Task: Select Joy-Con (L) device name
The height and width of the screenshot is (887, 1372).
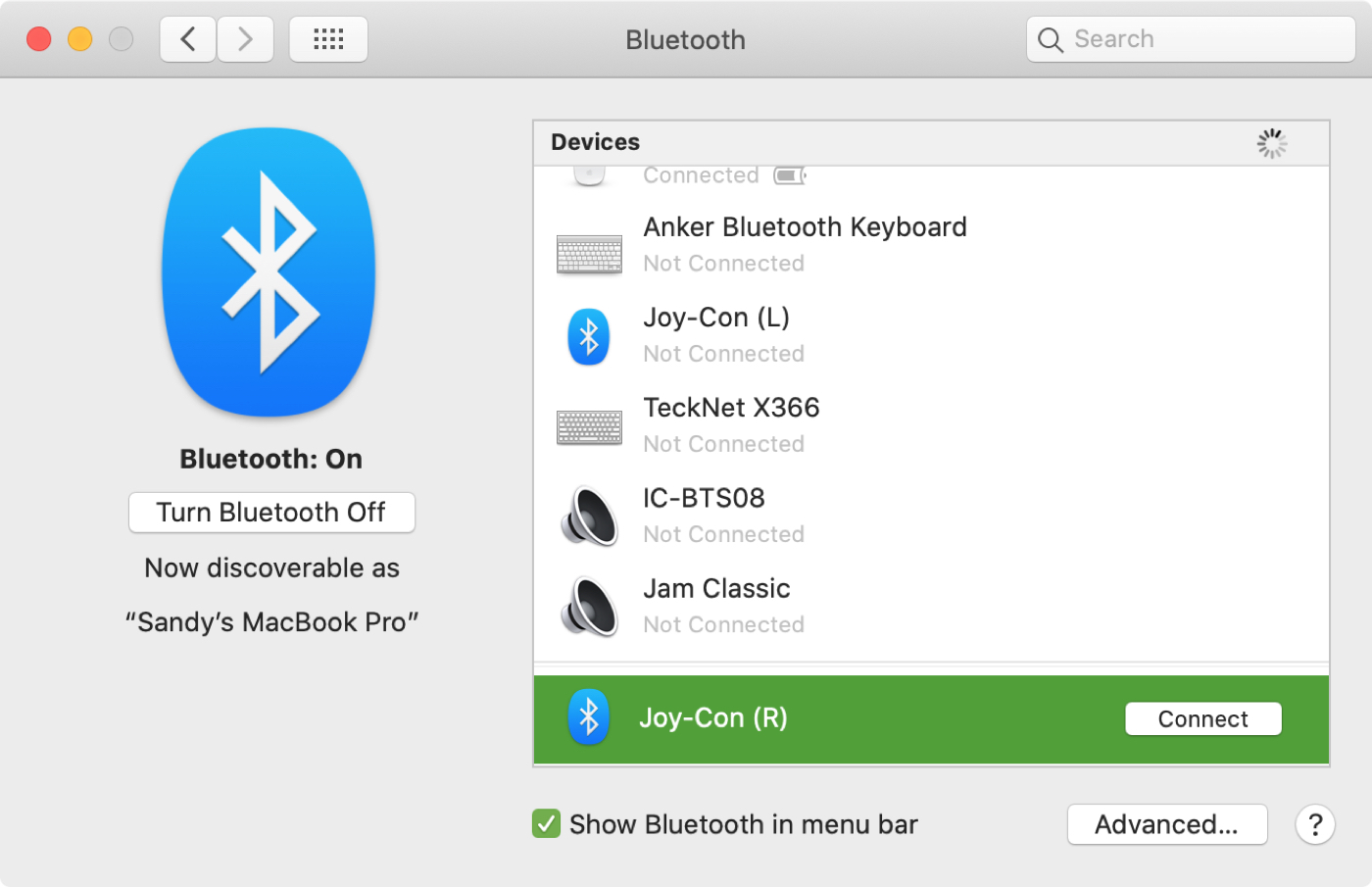Action: (716, 318)
